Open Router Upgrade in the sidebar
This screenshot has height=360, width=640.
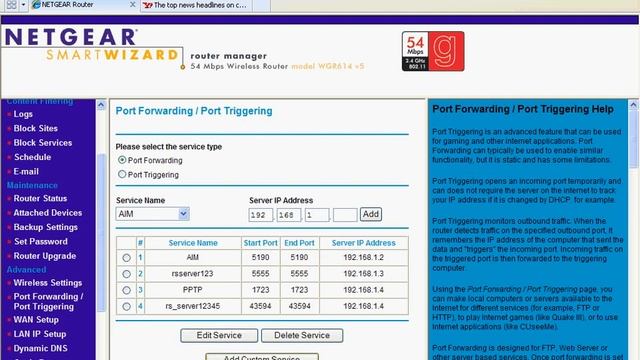[45, 256]
